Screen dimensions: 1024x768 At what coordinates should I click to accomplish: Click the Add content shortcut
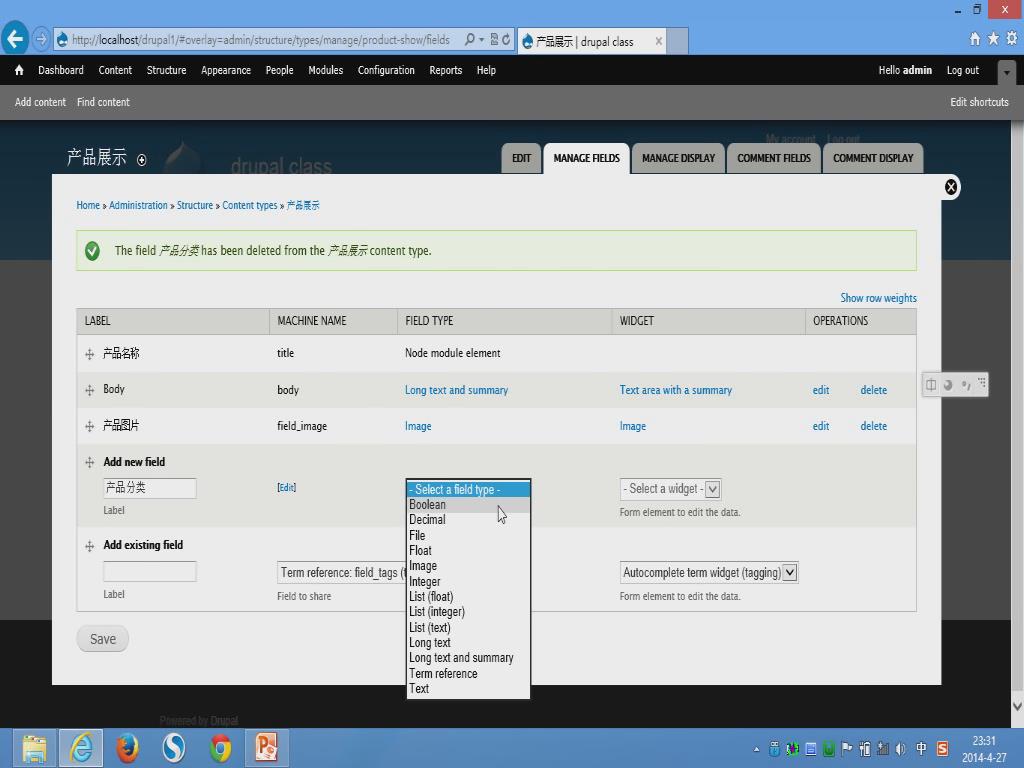click(40, 102)
